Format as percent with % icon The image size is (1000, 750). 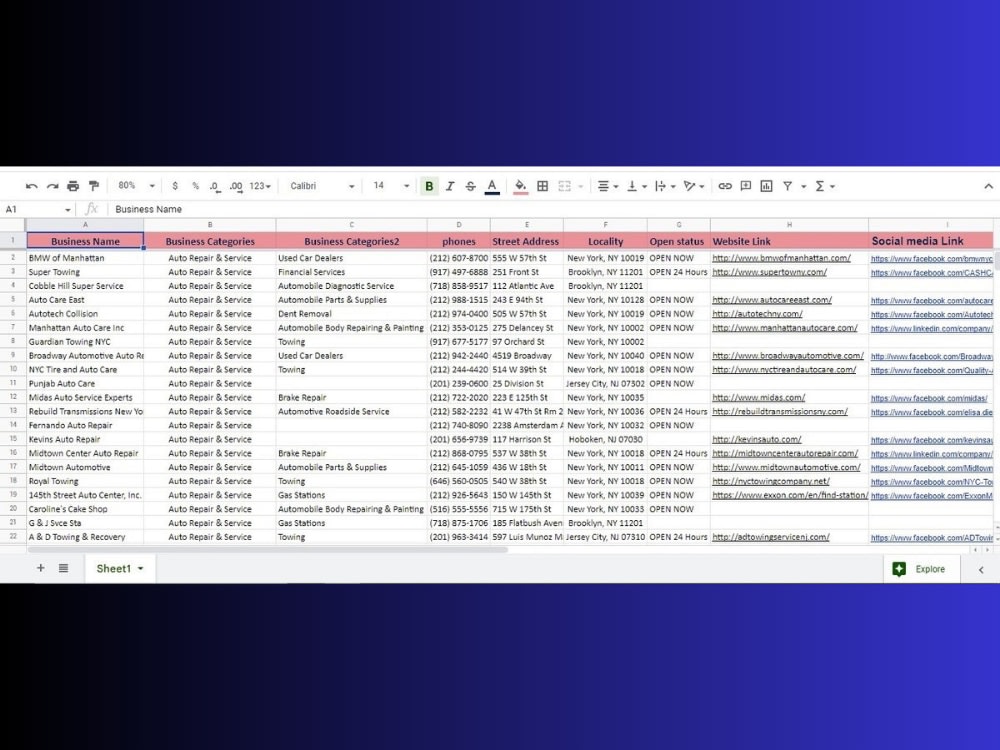tap(195, 186)
